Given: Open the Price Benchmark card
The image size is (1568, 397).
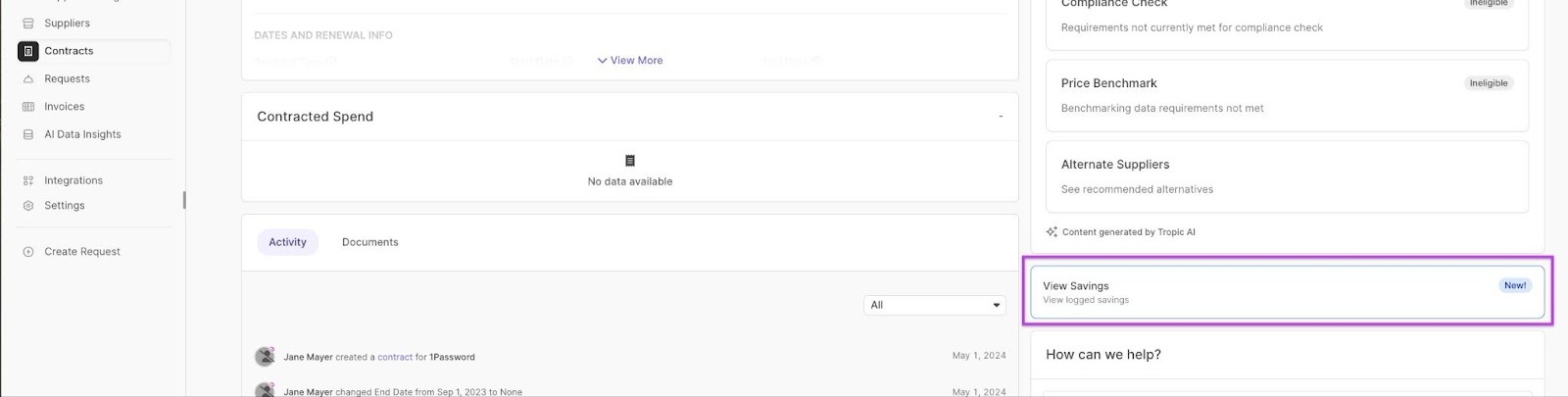Looking at the screenshot, I should pos(1287,95).
